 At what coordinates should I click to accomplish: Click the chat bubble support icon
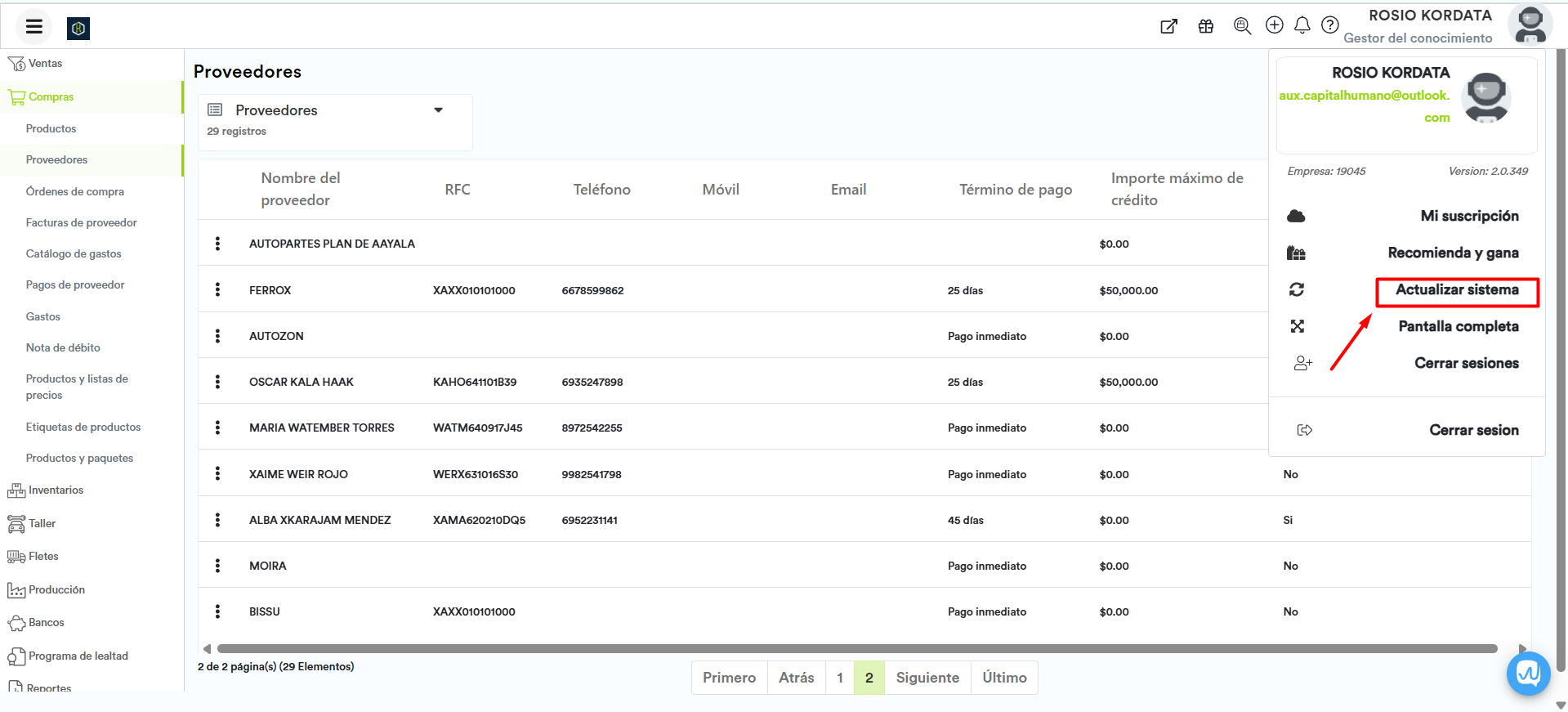click(1528, 674)
